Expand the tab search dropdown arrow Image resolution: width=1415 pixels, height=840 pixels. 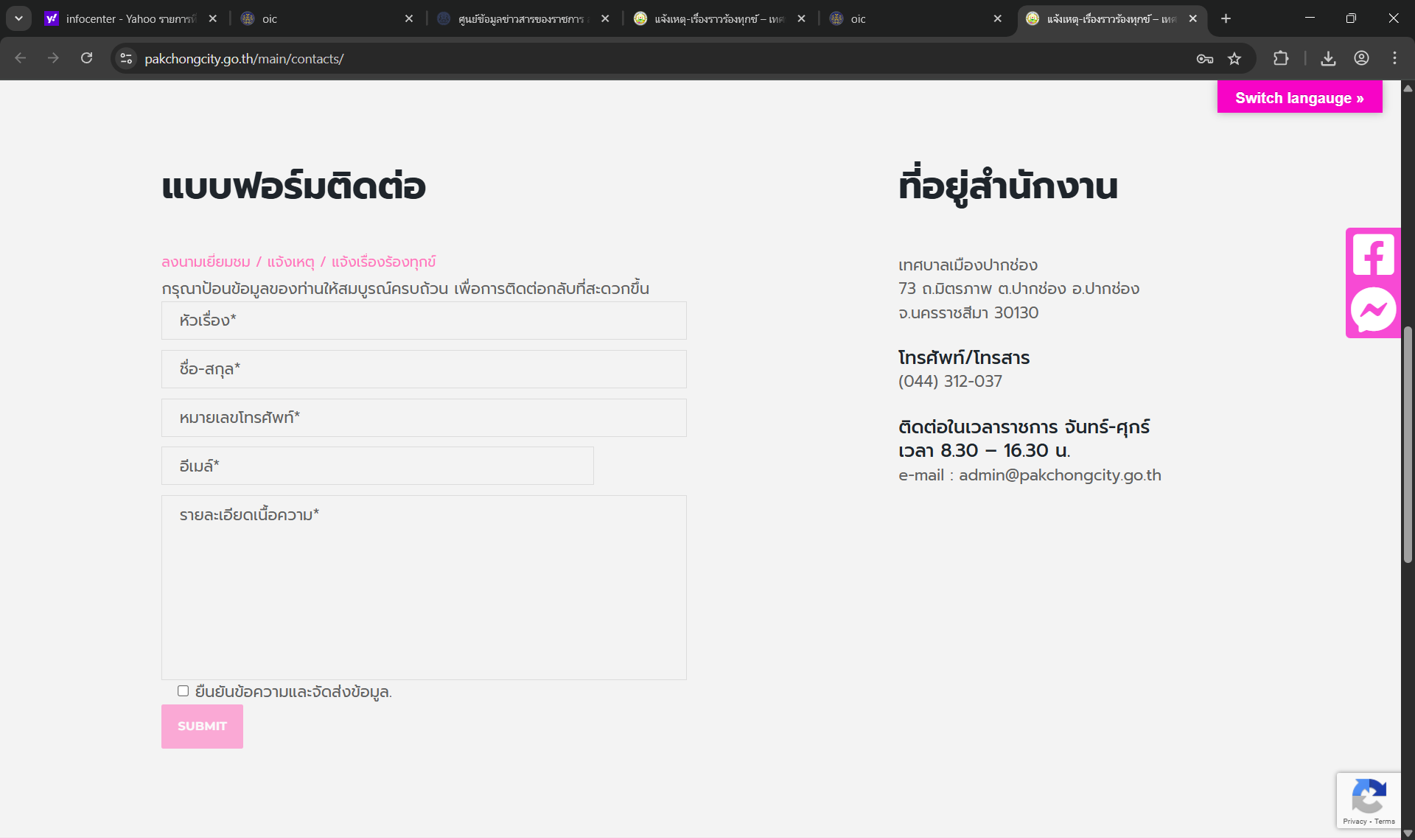point(18,18)
